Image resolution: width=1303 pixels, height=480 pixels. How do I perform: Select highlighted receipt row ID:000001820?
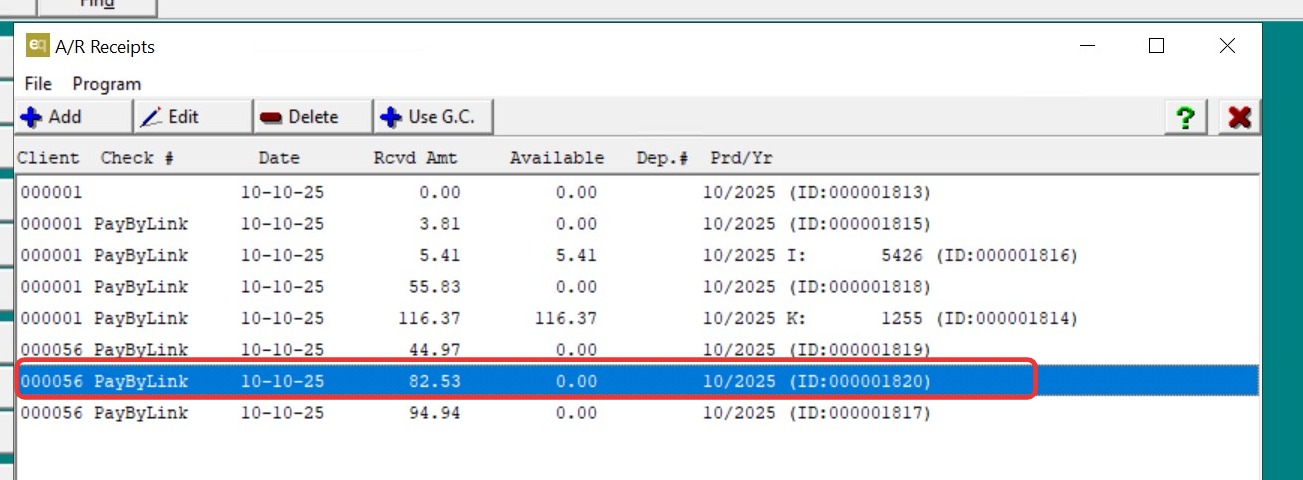click(638, 381)
